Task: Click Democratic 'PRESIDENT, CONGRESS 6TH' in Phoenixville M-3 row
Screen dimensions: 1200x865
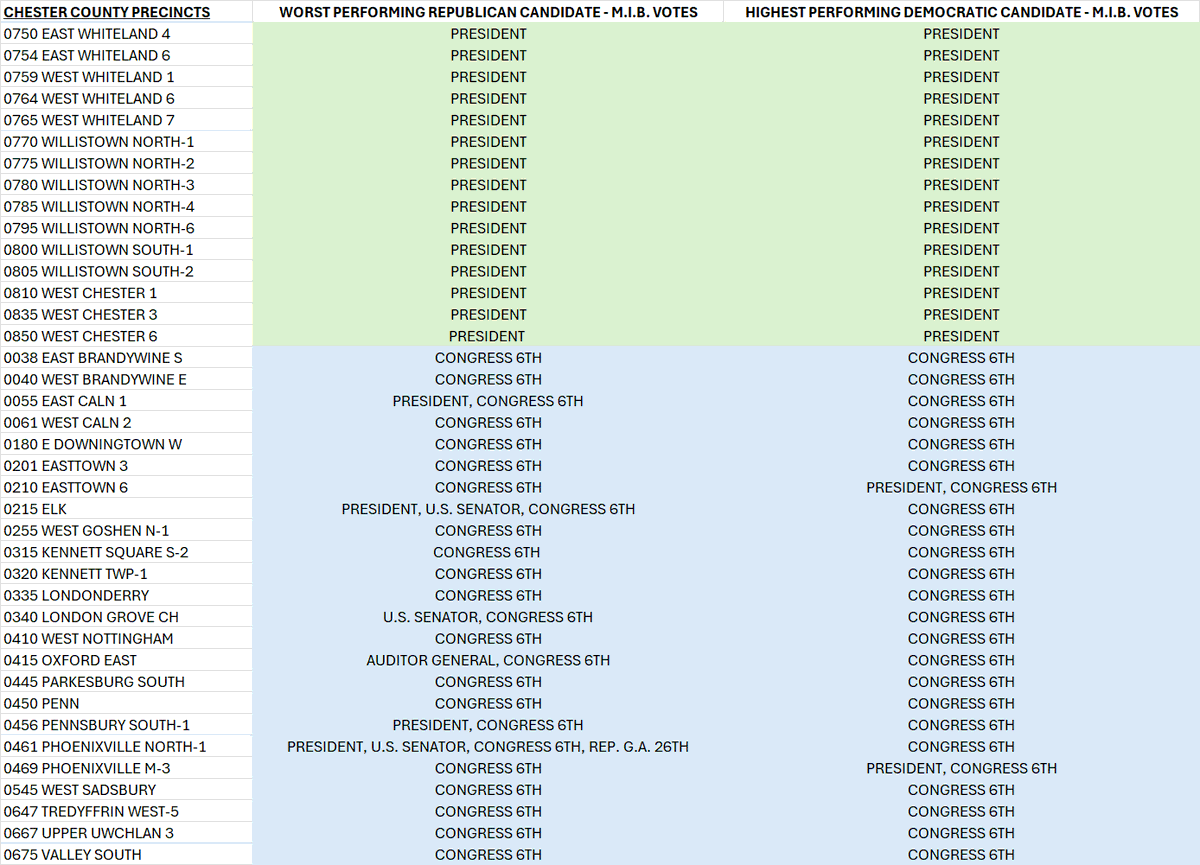Action: 961,768
